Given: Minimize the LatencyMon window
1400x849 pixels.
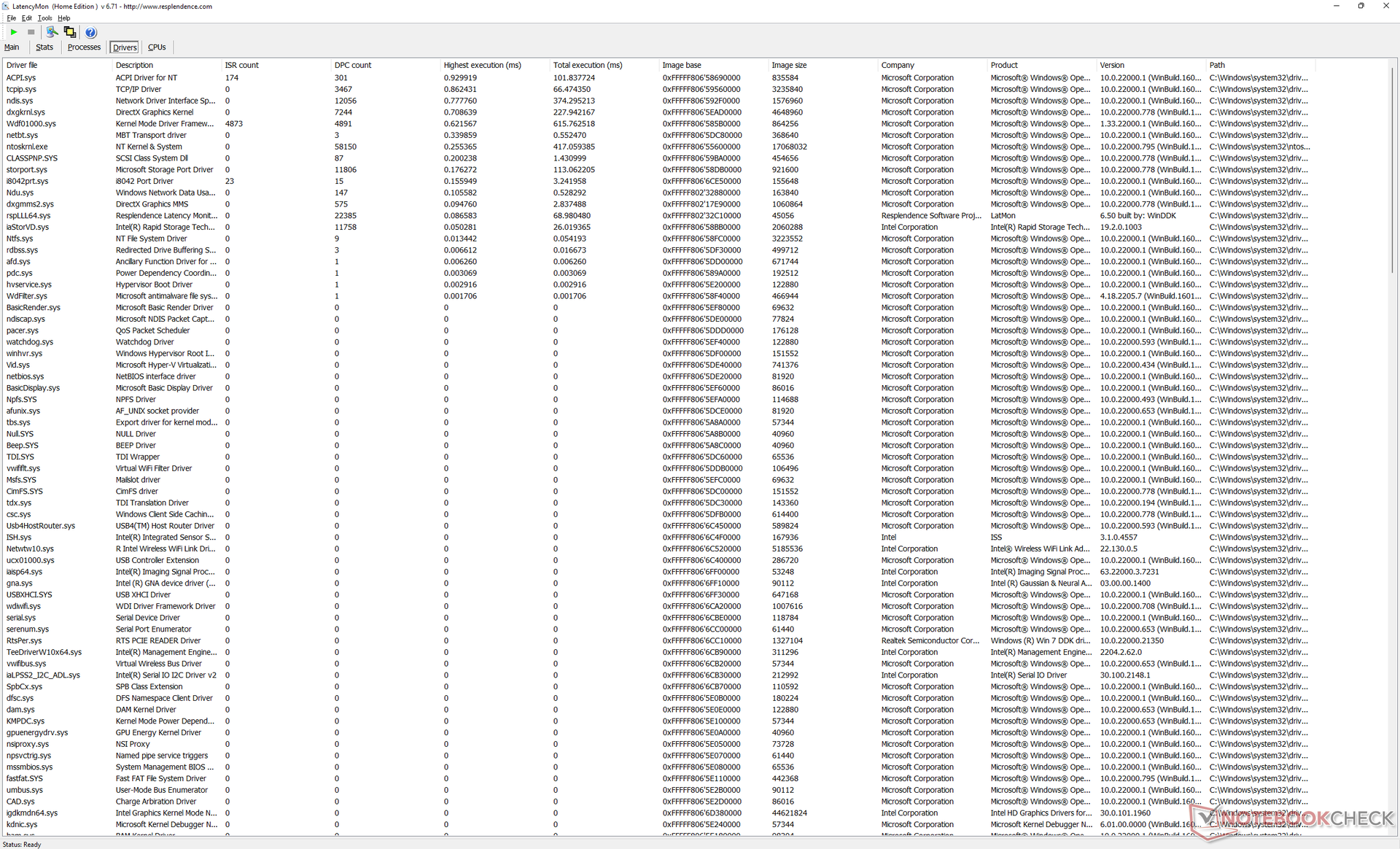Looking at the screenshot, I should click(x=1336, y=6).
